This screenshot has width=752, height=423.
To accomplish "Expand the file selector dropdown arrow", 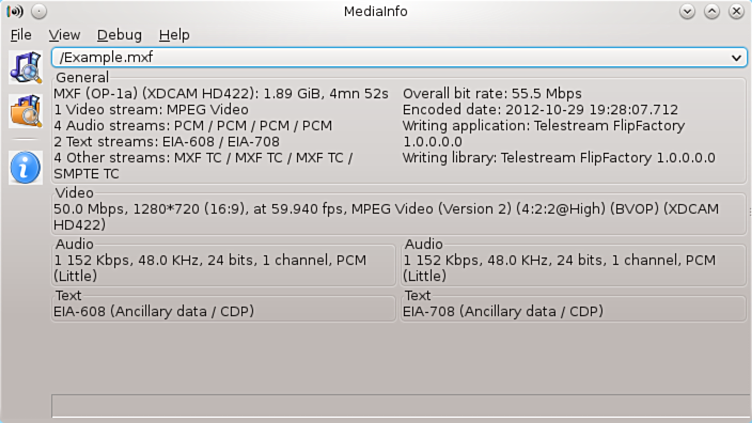I will click(737, 58).
